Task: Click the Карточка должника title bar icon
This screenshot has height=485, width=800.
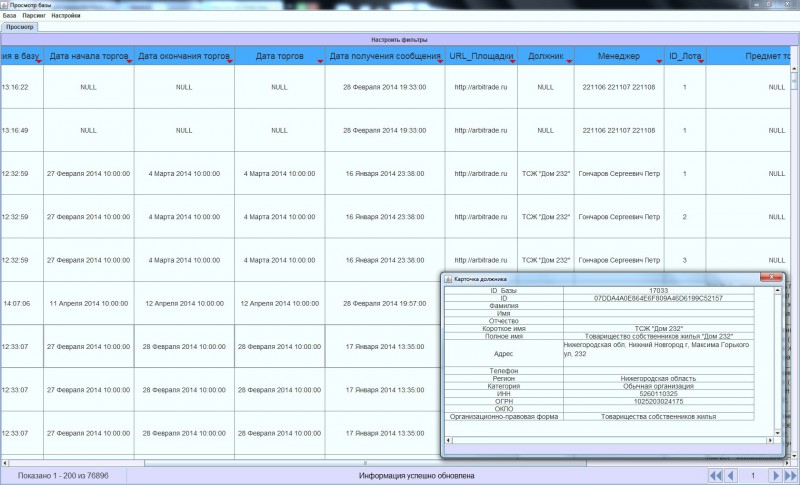Action: pyautogui.click(x=448, y=279)
